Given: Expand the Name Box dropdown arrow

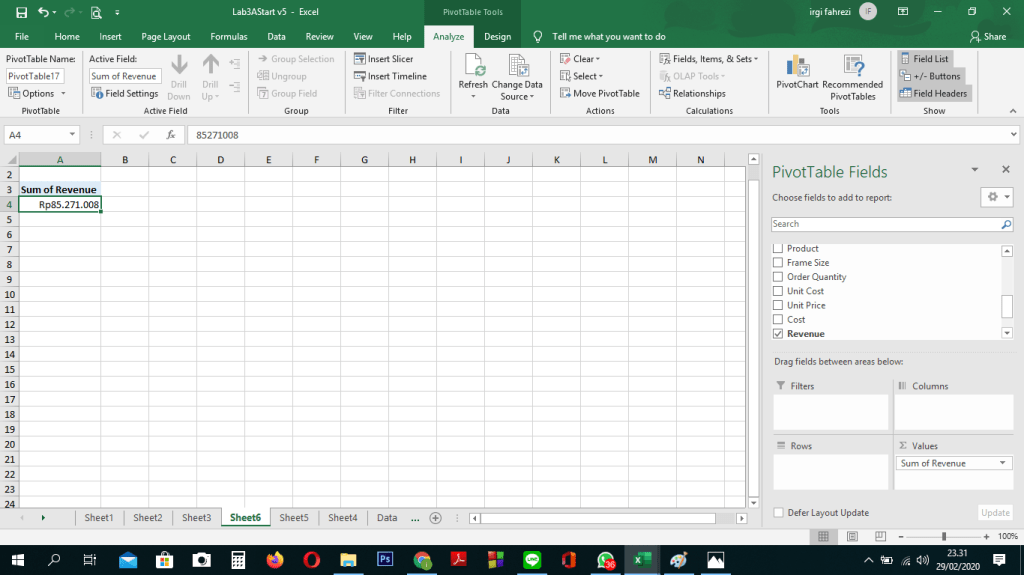Looking at the screenshot, I should (73, 135).
